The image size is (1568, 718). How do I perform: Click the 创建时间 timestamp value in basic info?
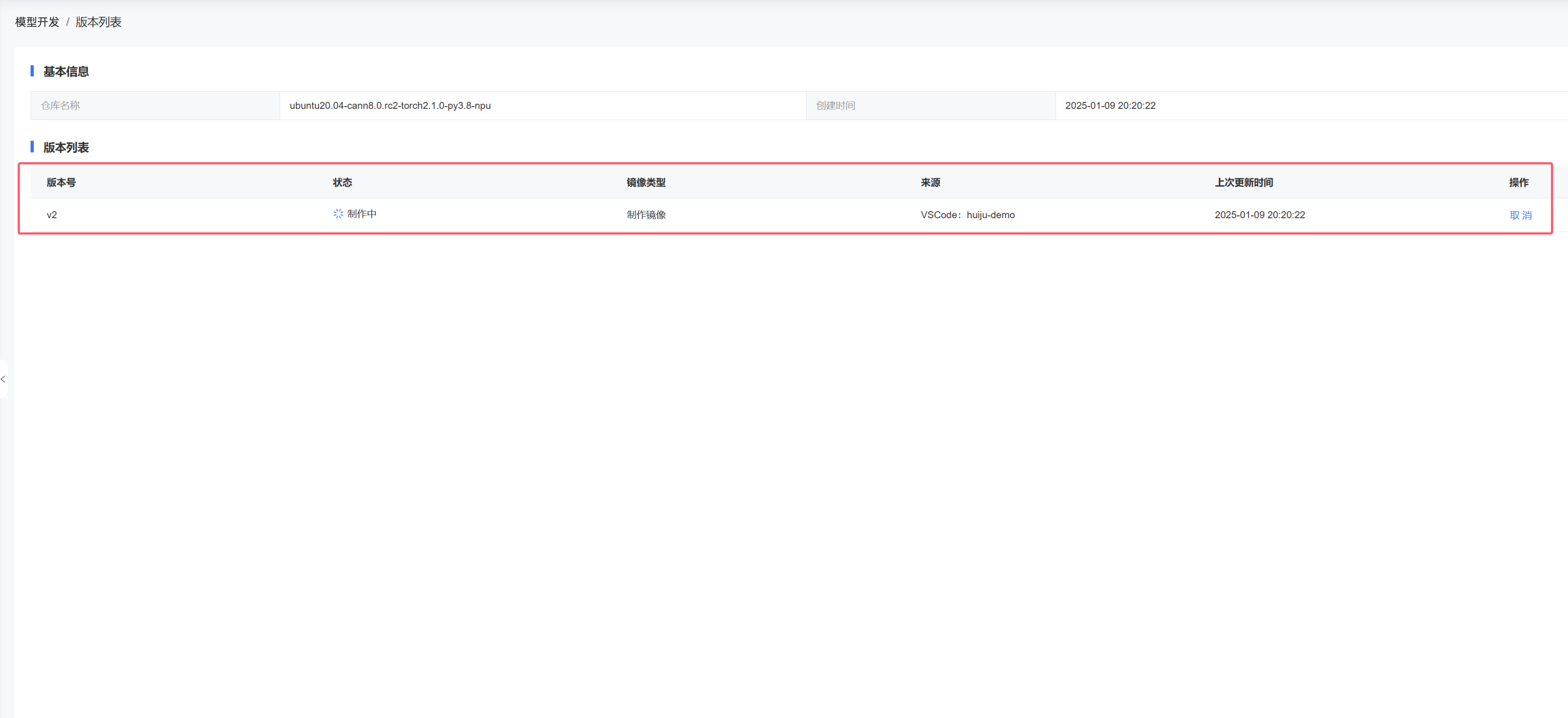(x=1110, y=105)
